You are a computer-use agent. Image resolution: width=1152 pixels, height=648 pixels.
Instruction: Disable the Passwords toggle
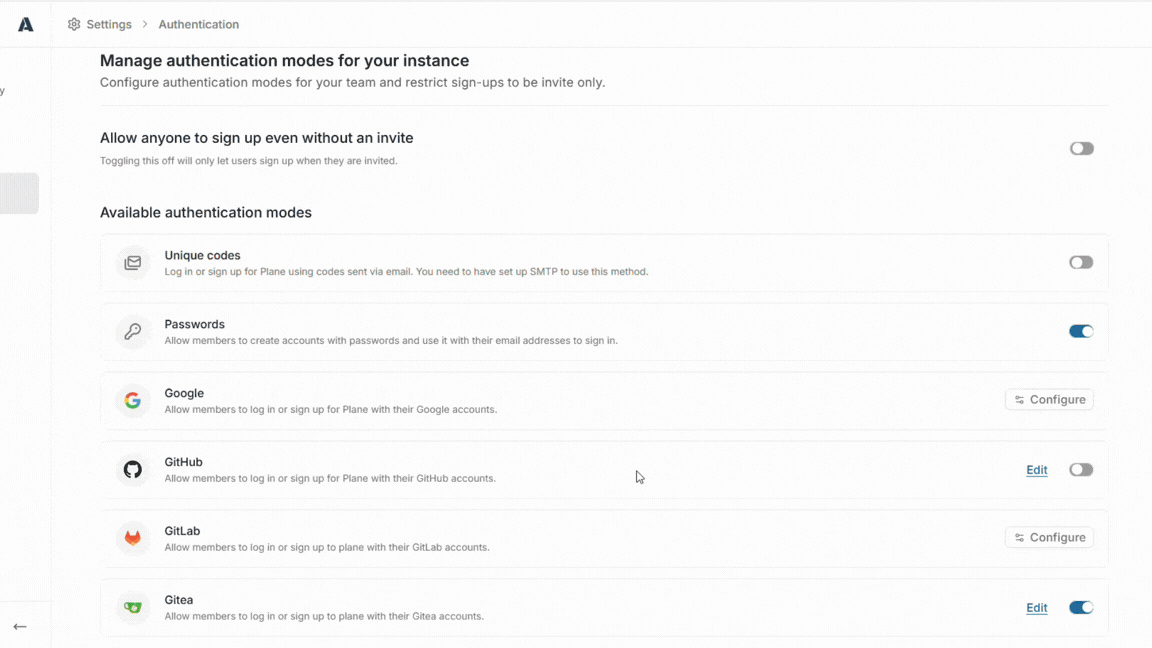1081,331
